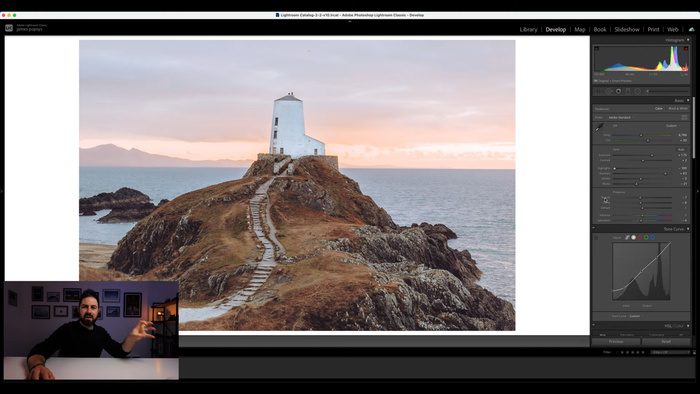Pick the White Balance Selector eyedropper

(599, 127)
